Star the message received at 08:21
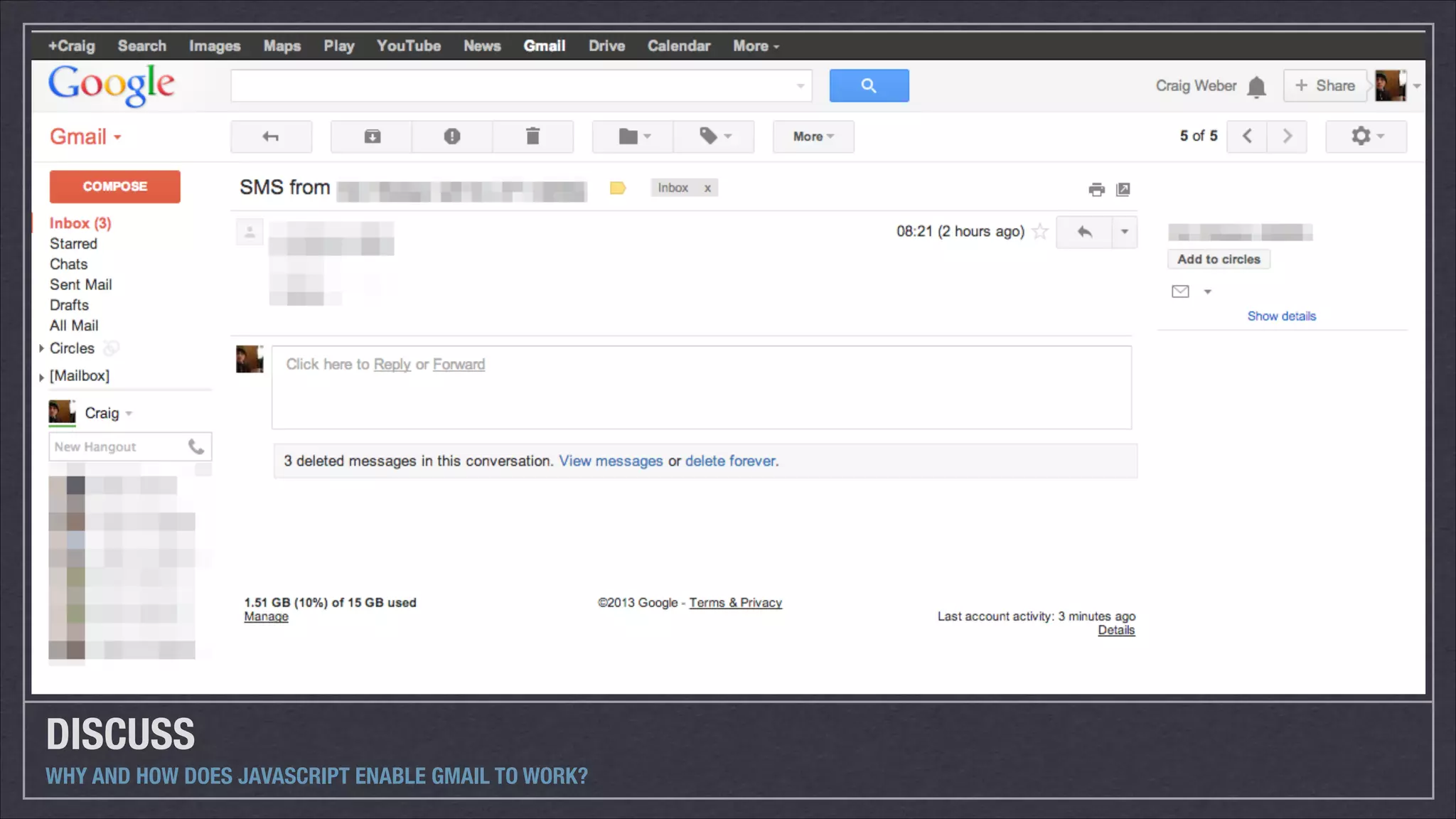 pos(1040,232)
